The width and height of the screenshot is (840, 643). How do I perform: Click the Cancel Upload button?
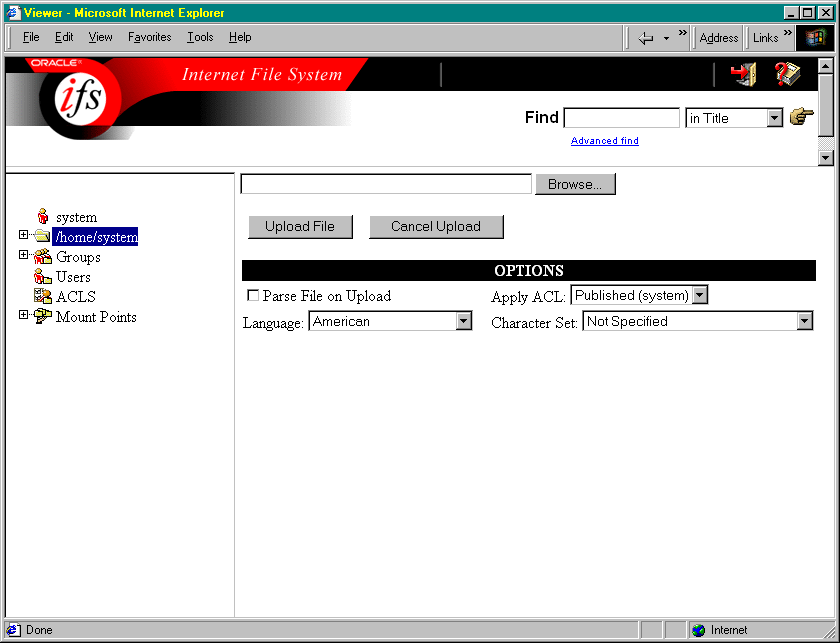436,226
